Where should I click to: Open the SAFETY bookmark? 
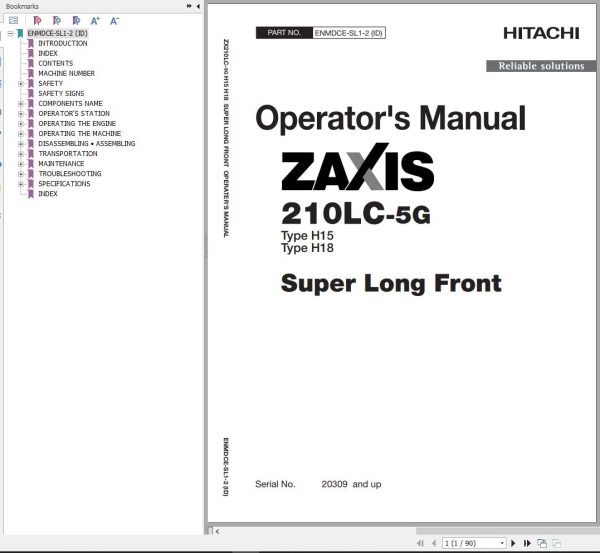point(51,83)
